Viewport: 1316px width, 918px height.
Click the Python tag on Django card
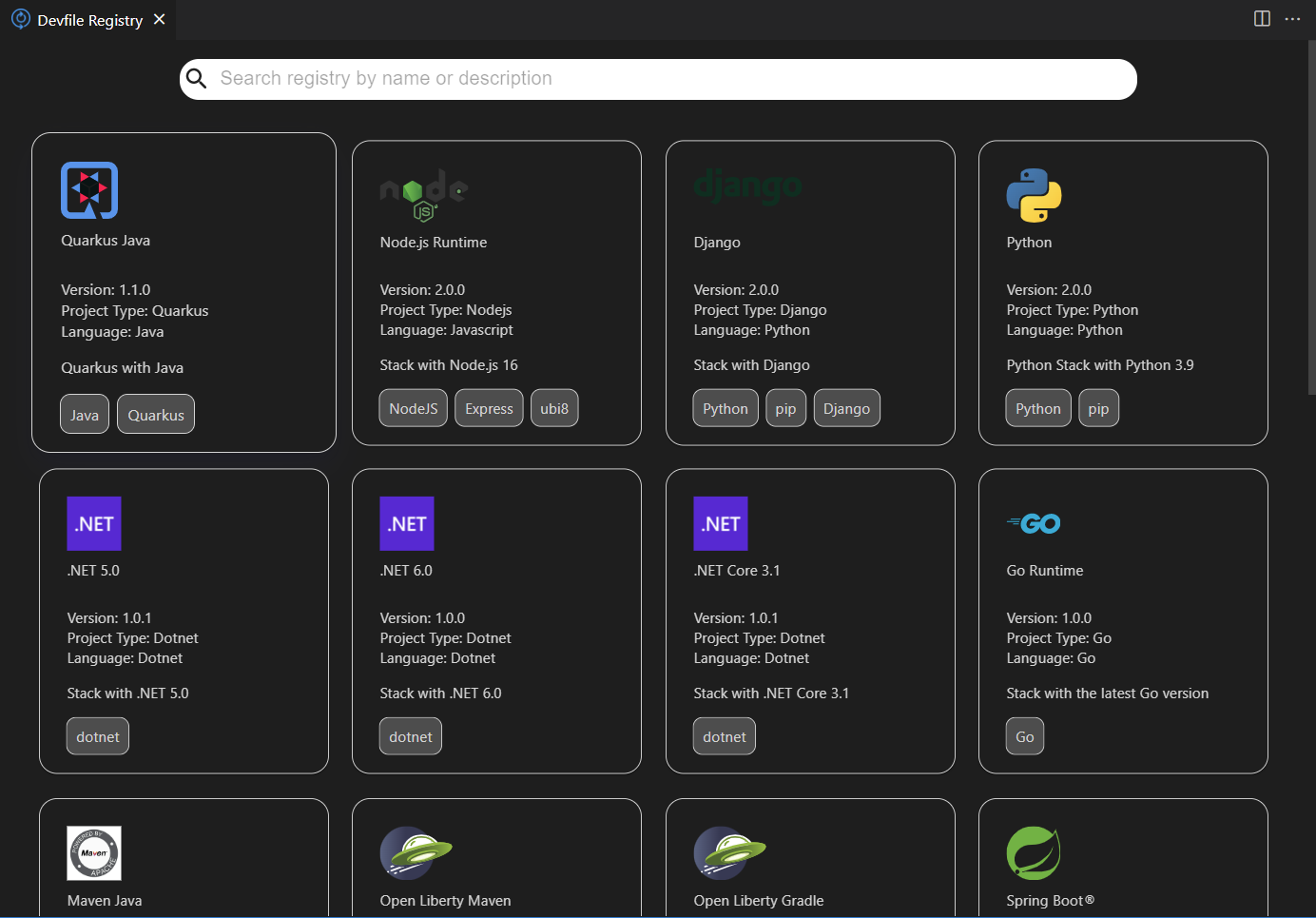click(x=726, y=408)
